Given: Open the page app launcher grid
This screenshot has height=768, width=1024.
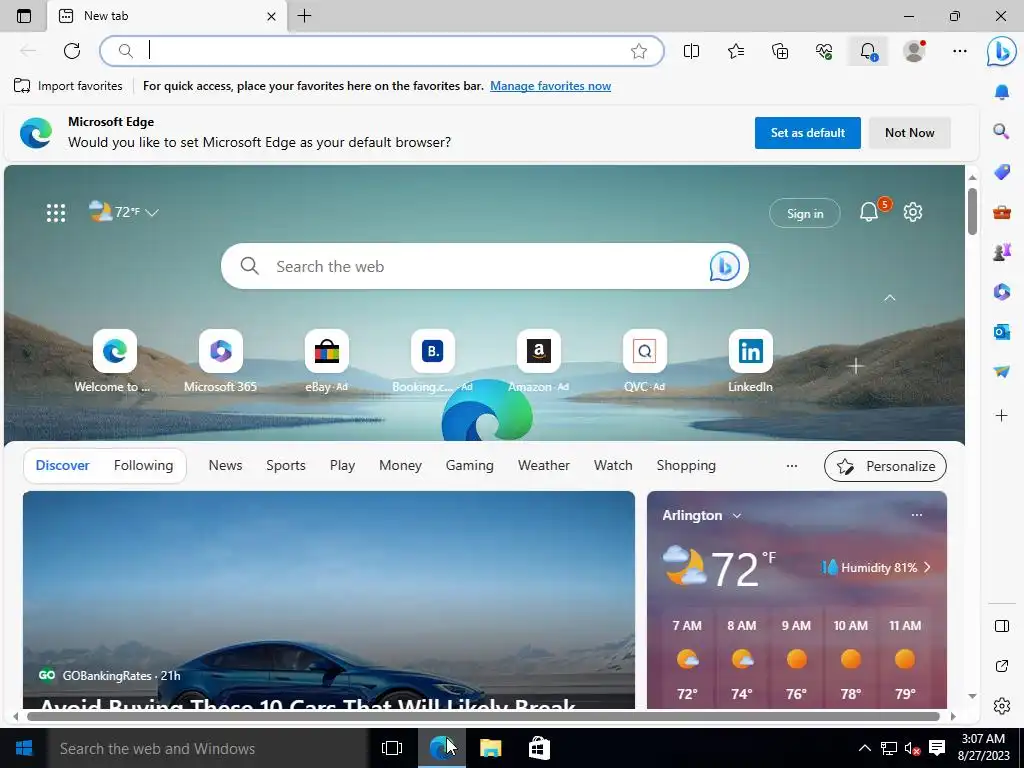Looking at the screenshot, I should (x=56, y=213).
